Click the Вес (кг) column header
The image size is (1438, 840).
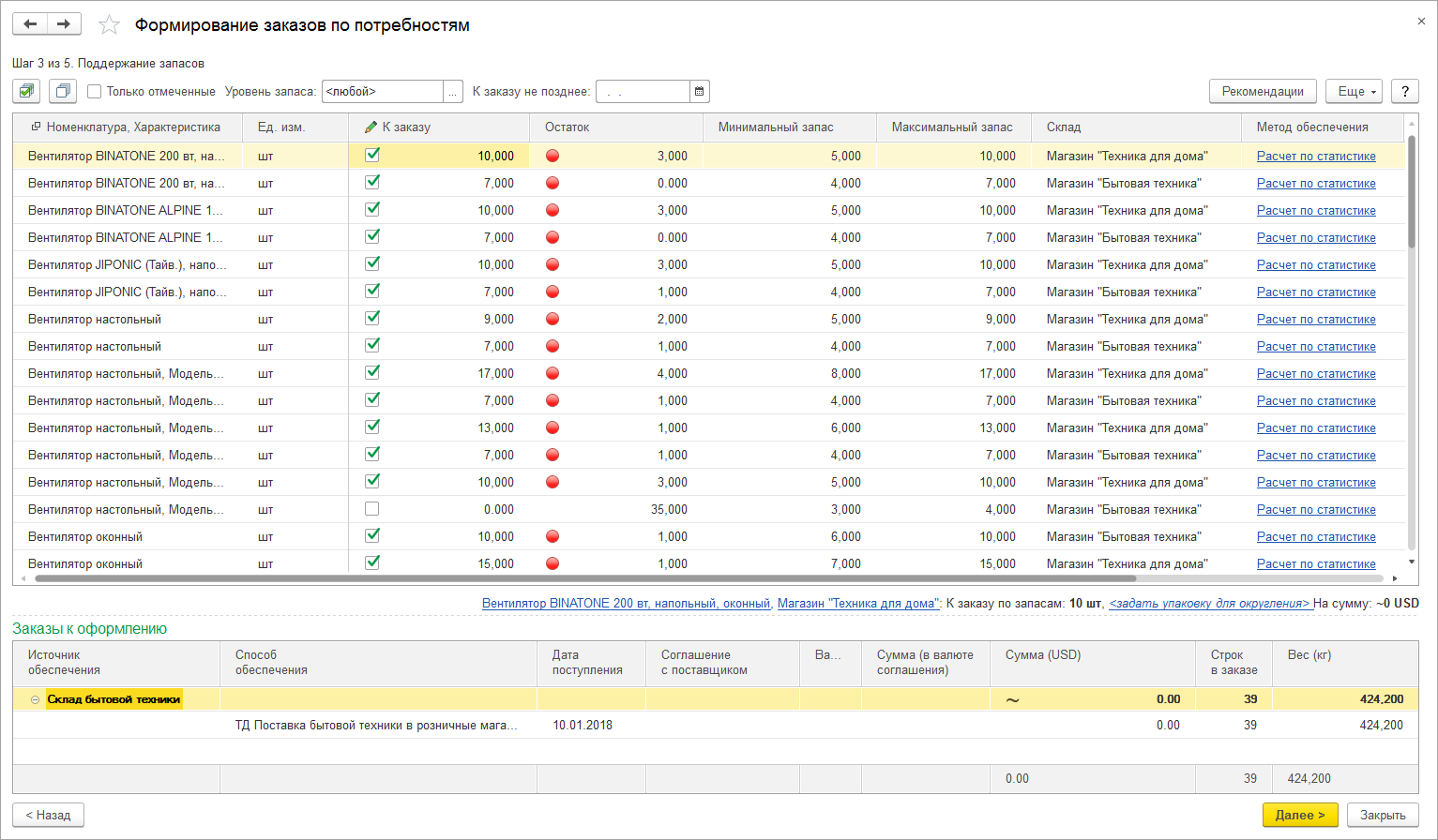(x=1345, y=663)
